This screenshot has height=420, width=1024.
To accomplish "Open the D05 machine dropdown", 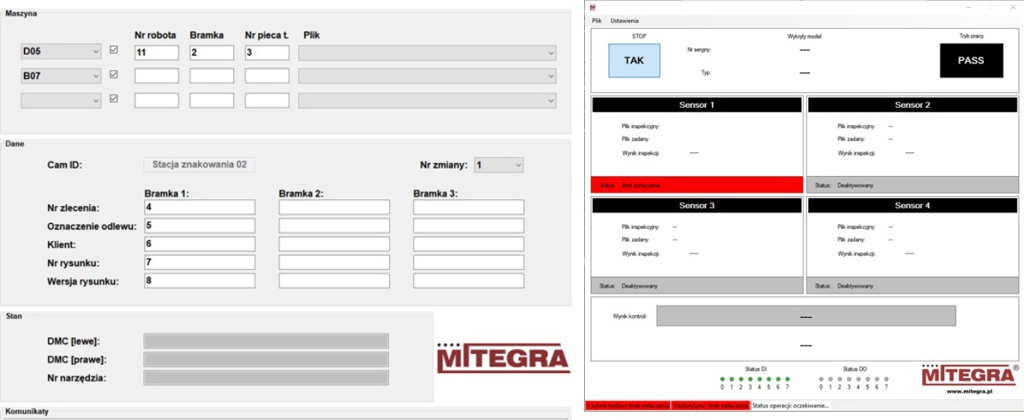I will point(61,52).
